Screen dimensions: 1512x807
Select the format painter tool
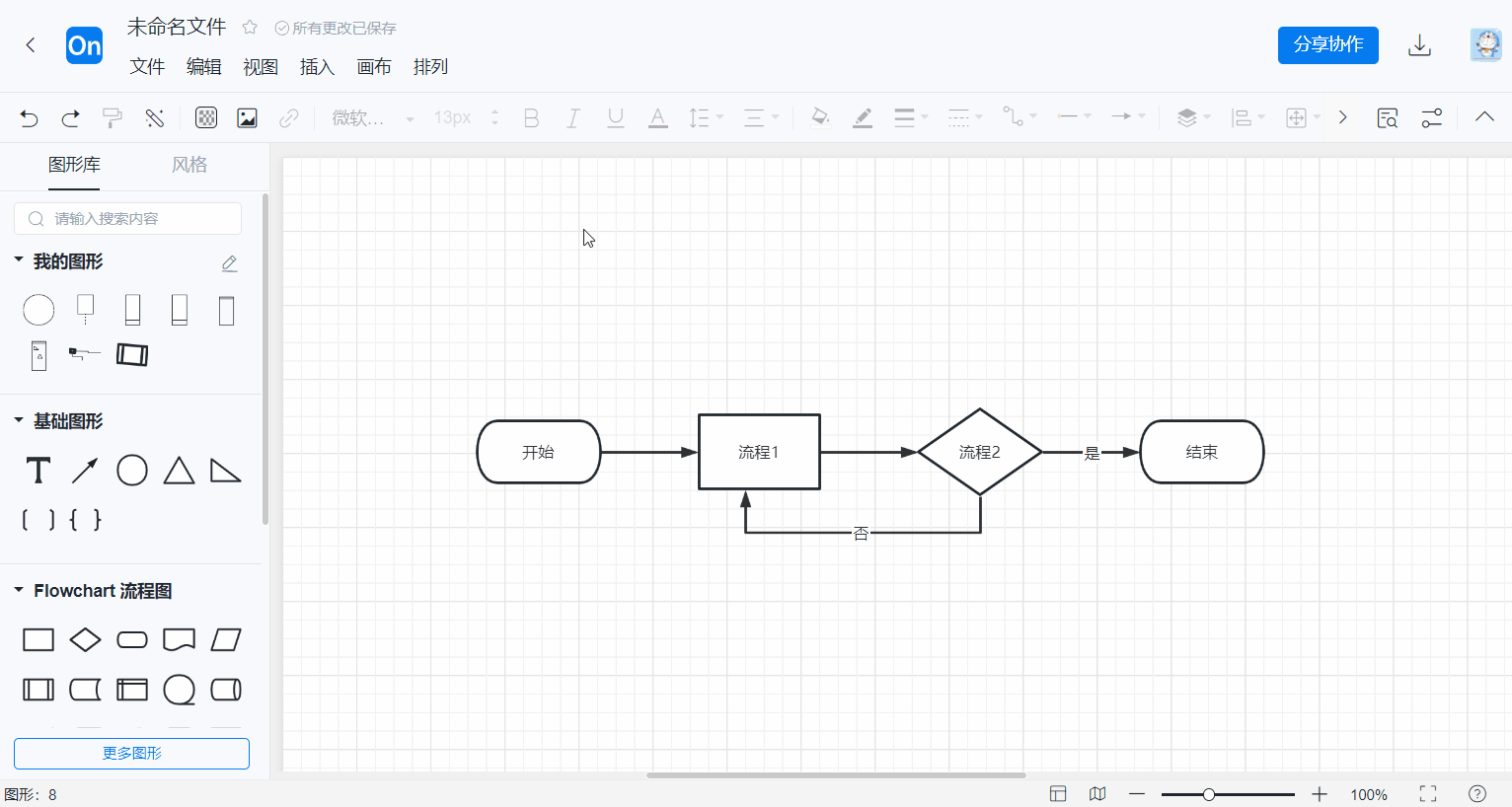(x=113, y=118)
